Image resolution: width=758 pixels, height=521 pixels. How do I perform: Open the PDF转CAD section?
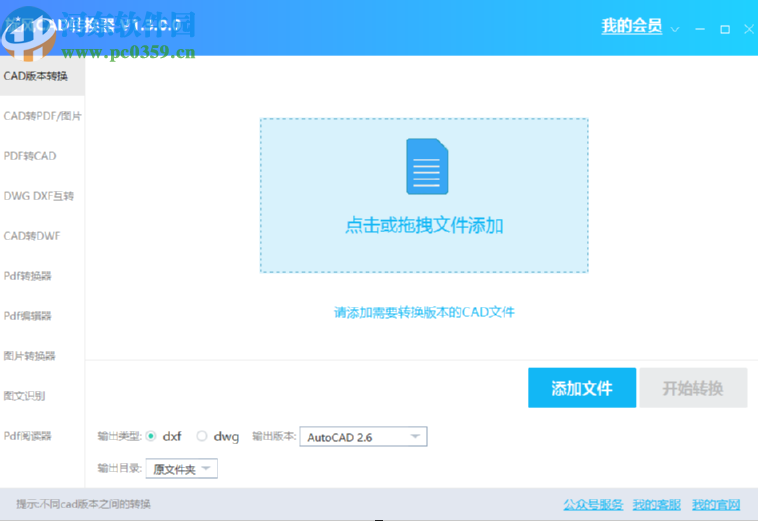[x=30, y=156]
